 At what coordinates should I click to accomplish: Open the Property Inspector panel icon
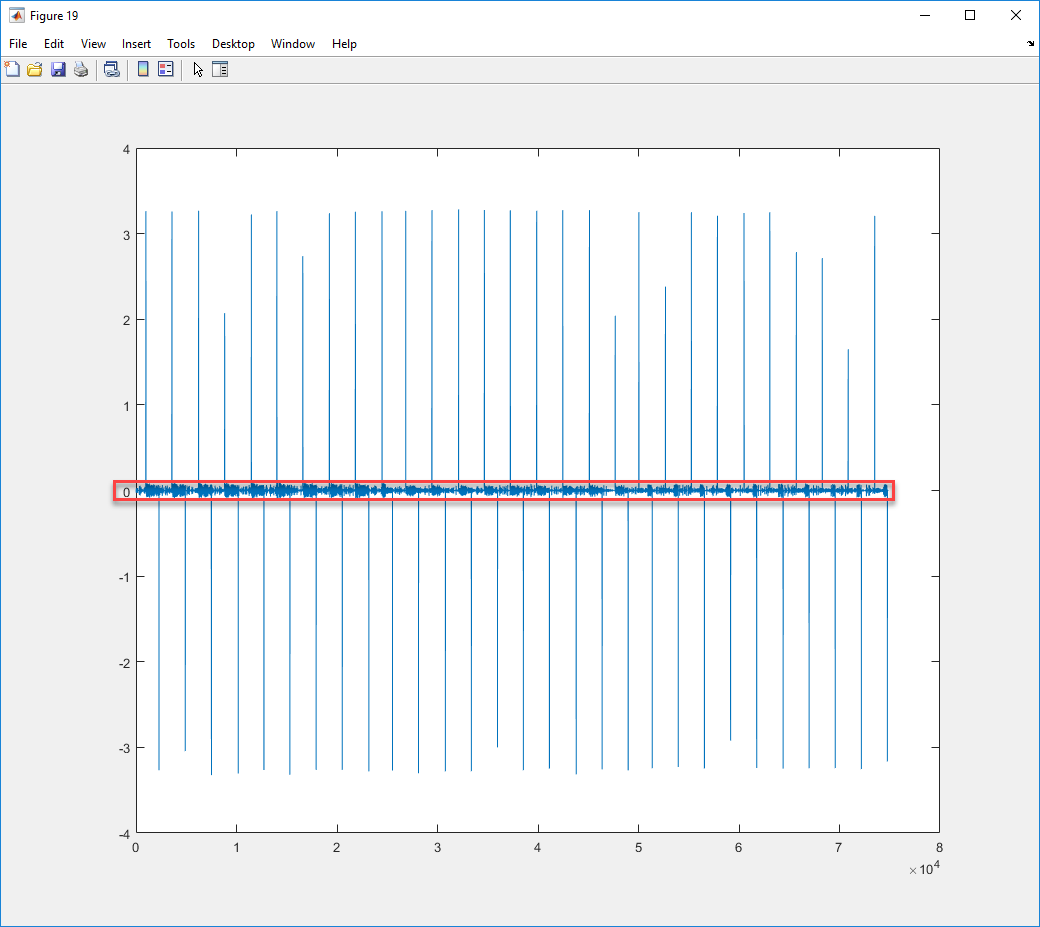220,69
